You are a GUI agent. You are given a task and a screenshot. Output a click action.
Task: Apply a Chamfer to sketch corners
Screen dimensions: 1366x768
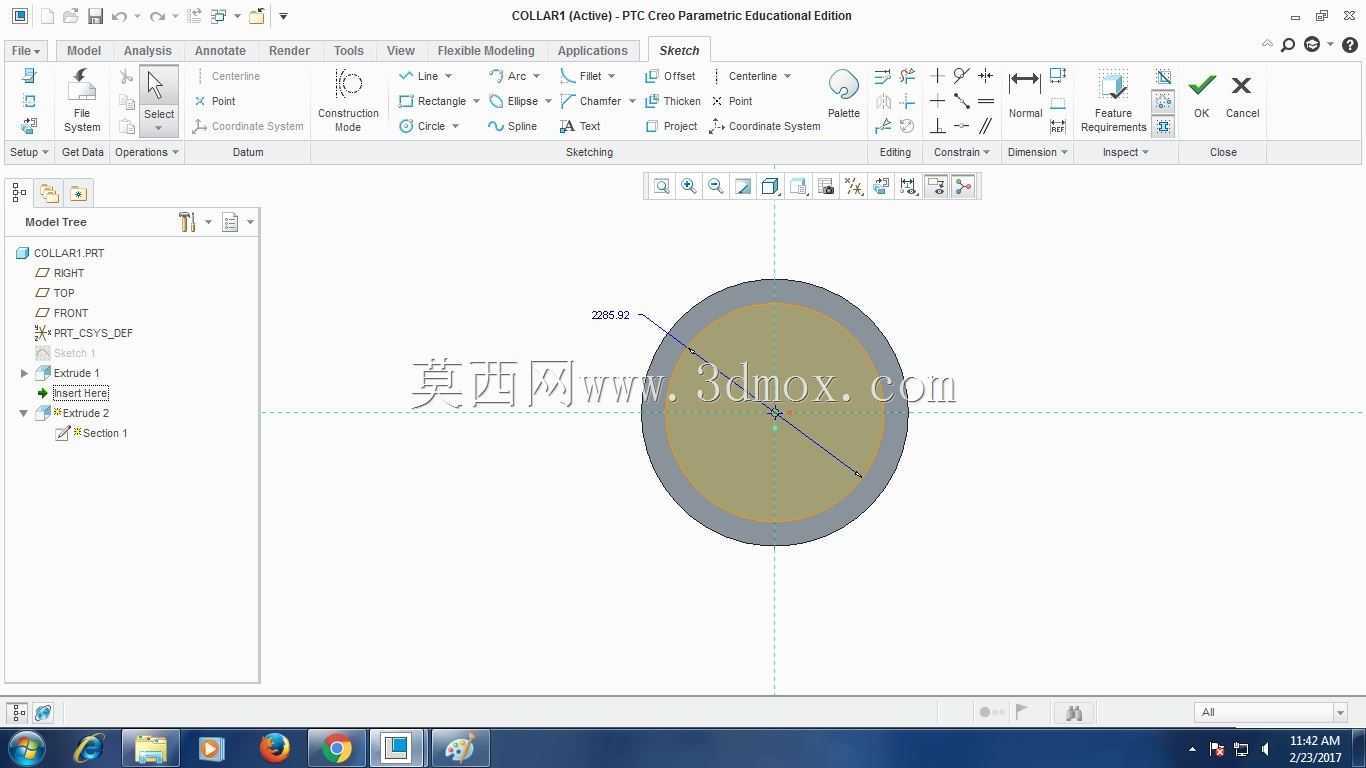[x=591, y=101]
